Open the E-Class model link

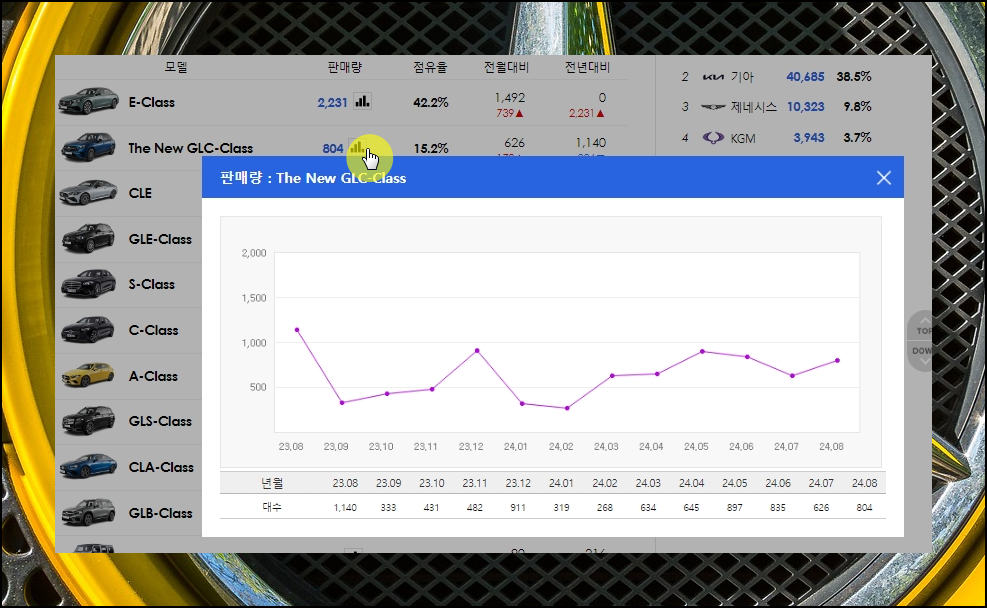pyautogui.click(x=152, y=102)
